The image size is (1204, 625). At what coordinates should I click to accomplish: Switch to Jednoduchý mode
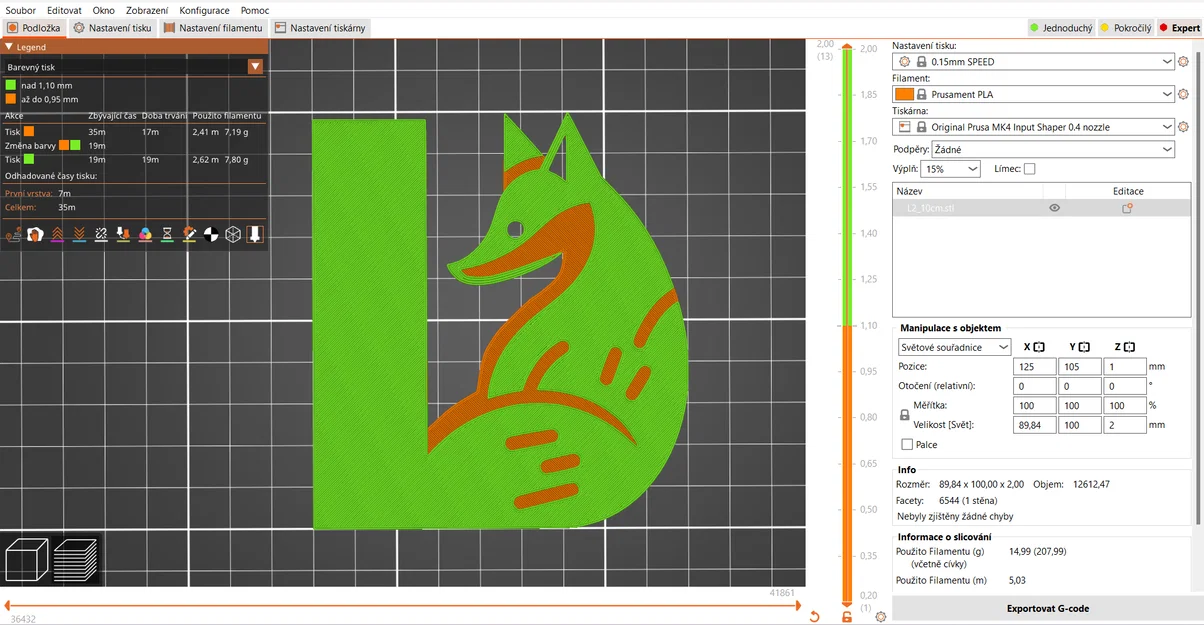pyautogui.click(x=1061, y=28)
